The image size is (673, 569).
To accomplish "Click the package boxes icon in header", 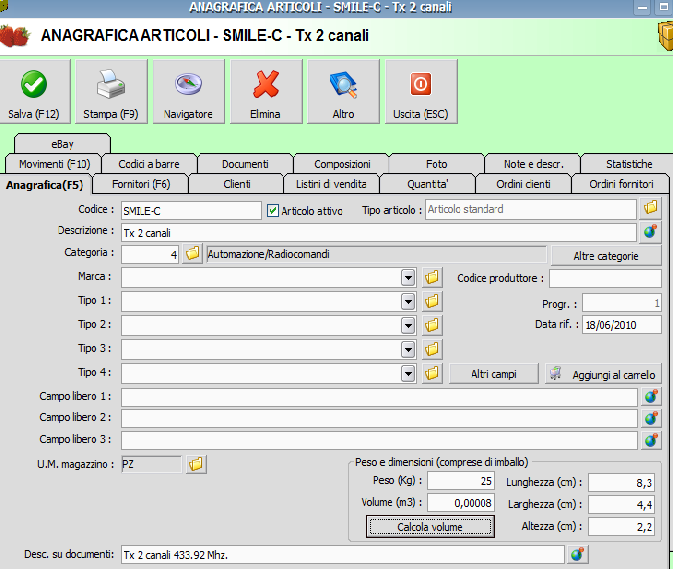I will (665, 36).
